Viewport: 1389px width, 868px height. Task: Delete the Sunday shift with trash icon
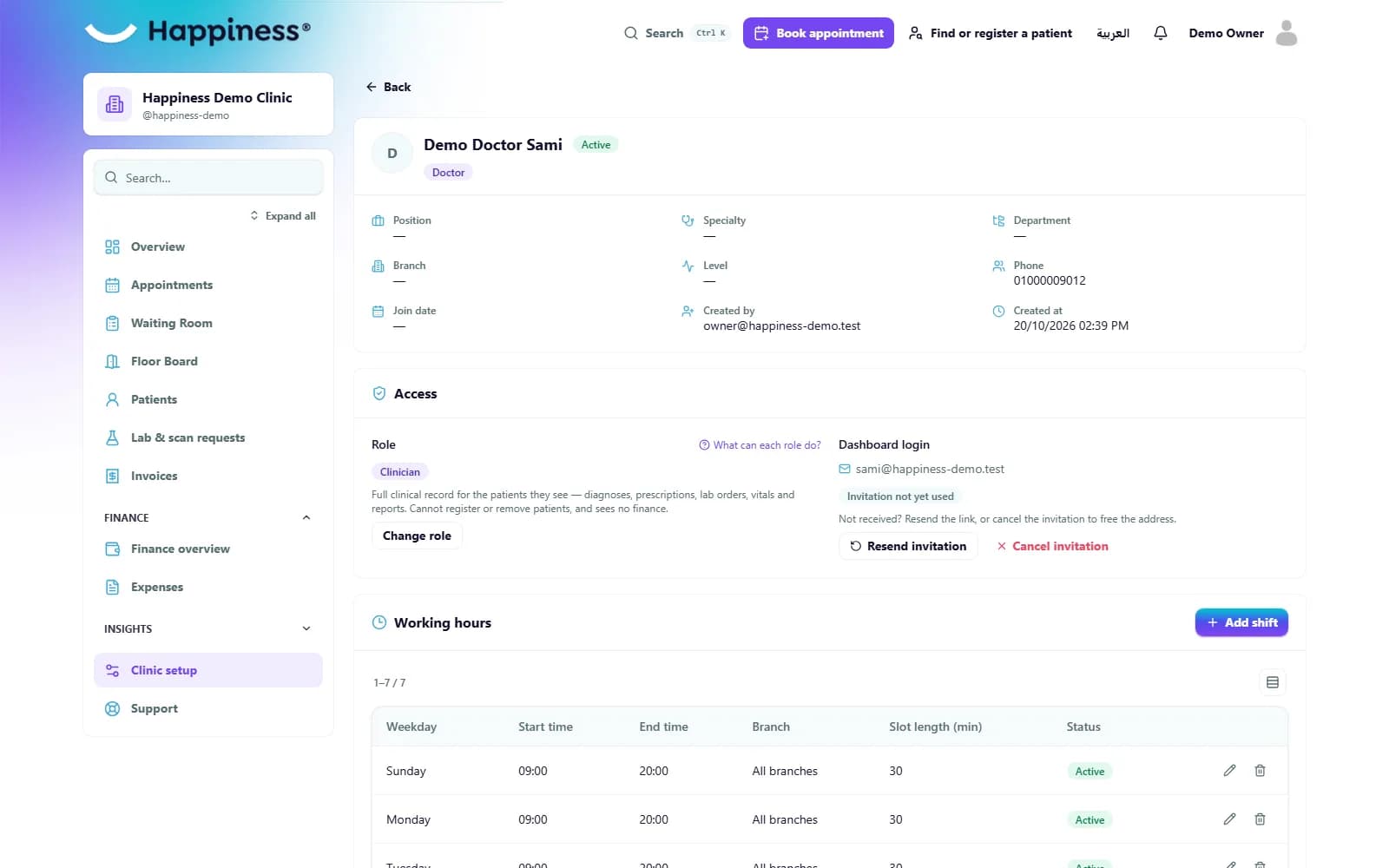(1260, 771)
